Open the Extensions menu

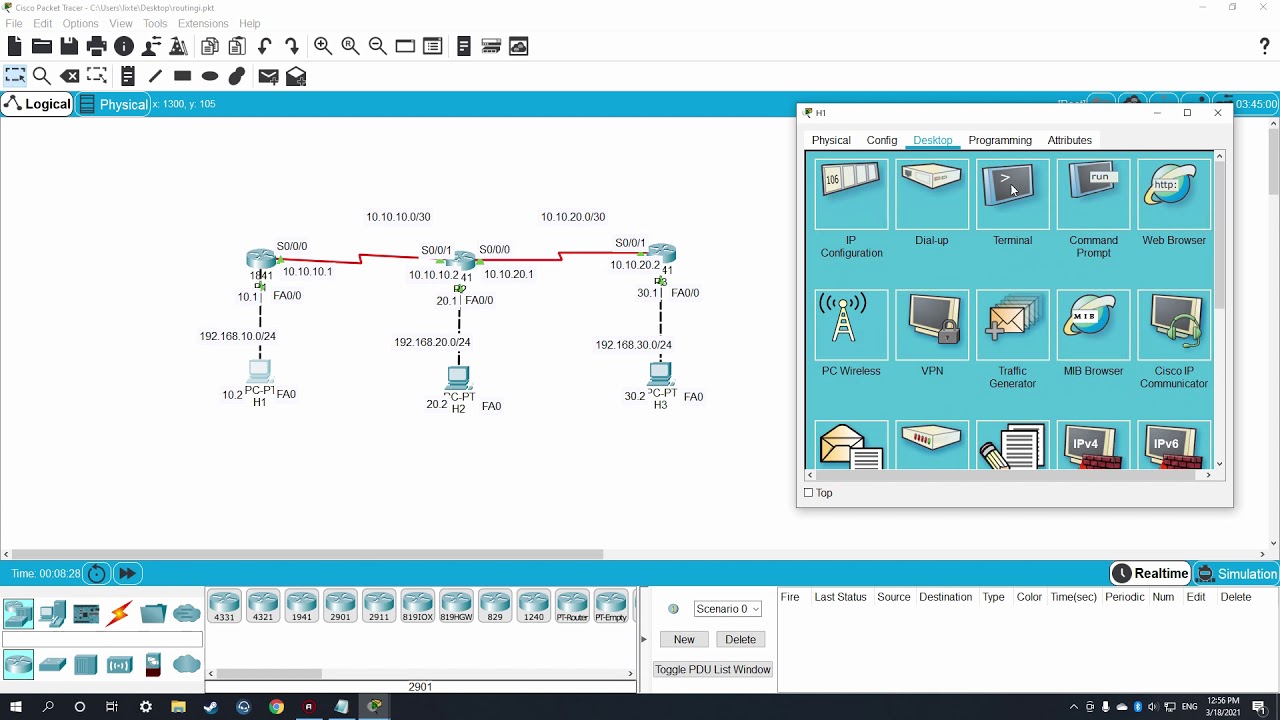tap(203, 23)
